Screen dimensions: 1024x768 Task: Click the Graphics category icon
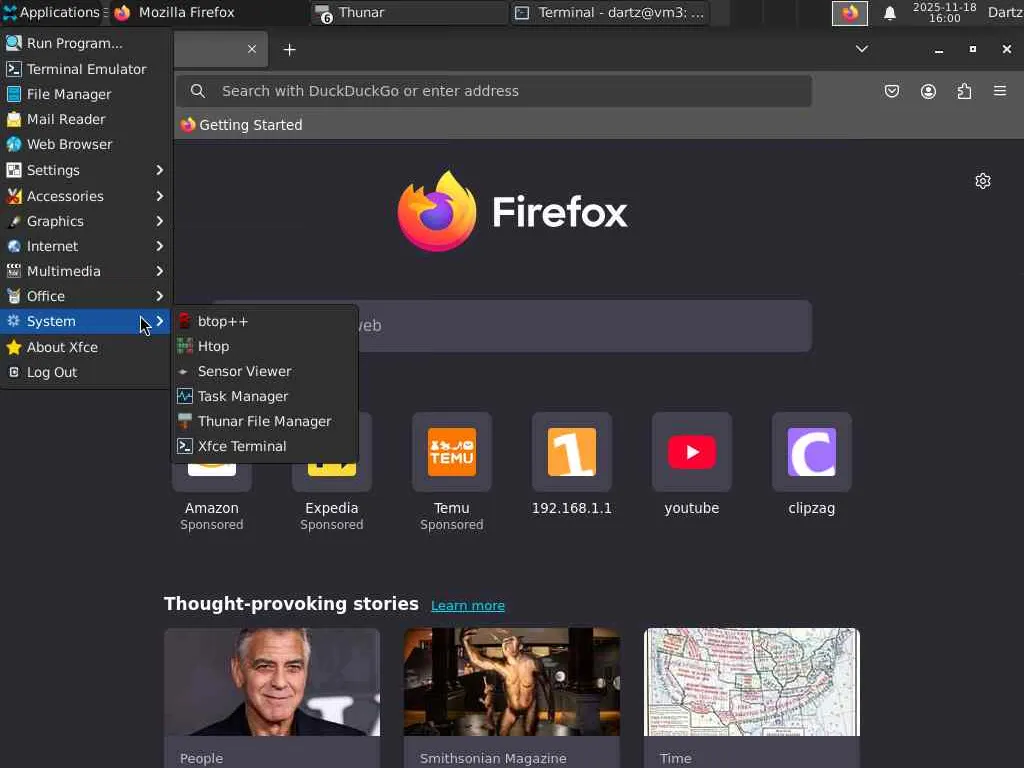[14, 221]
